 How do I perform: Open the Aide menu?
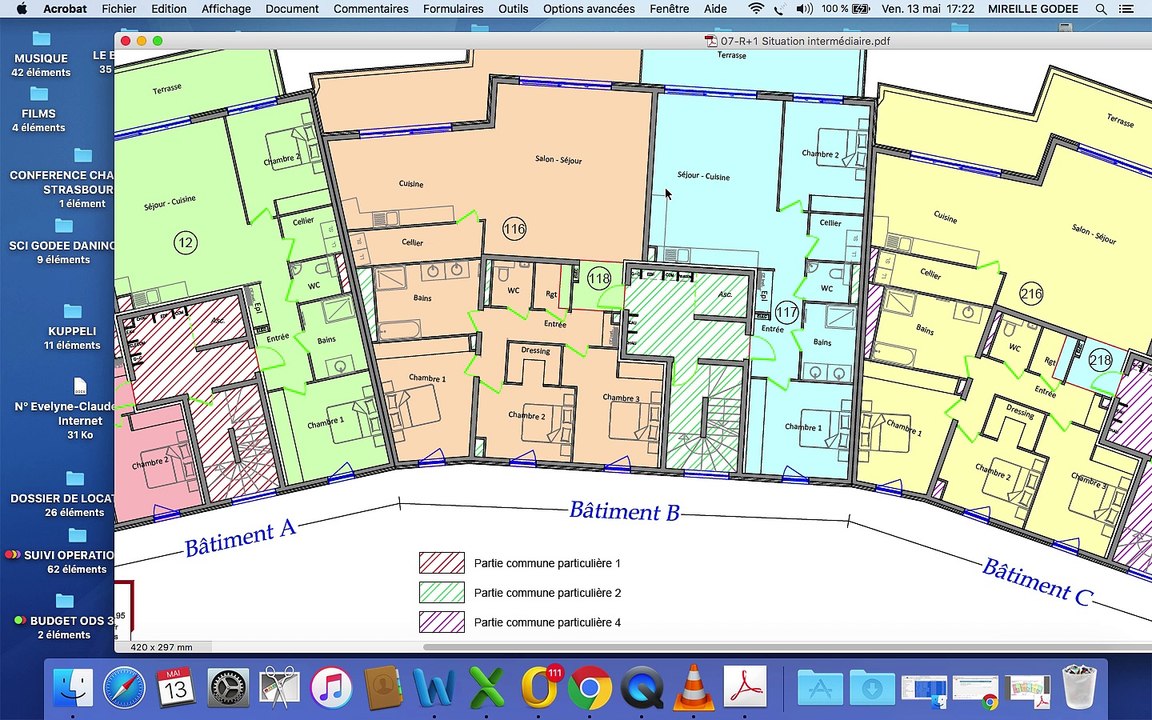715,9
